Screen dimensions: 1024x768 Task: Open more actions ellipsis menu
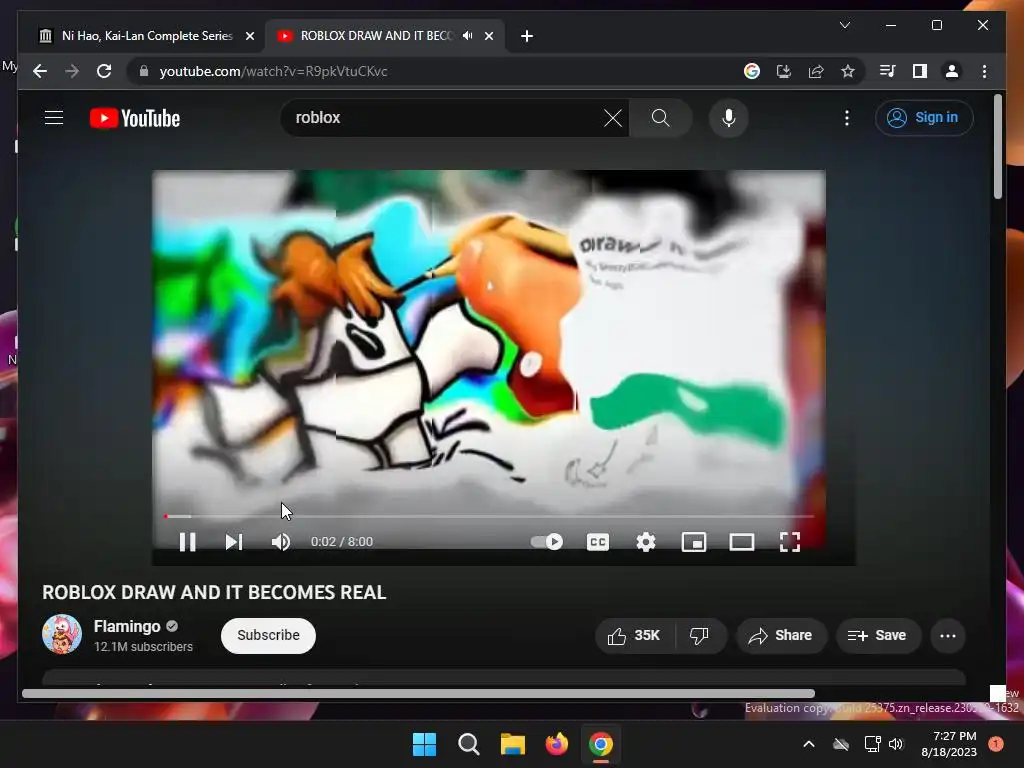point(948,635)
